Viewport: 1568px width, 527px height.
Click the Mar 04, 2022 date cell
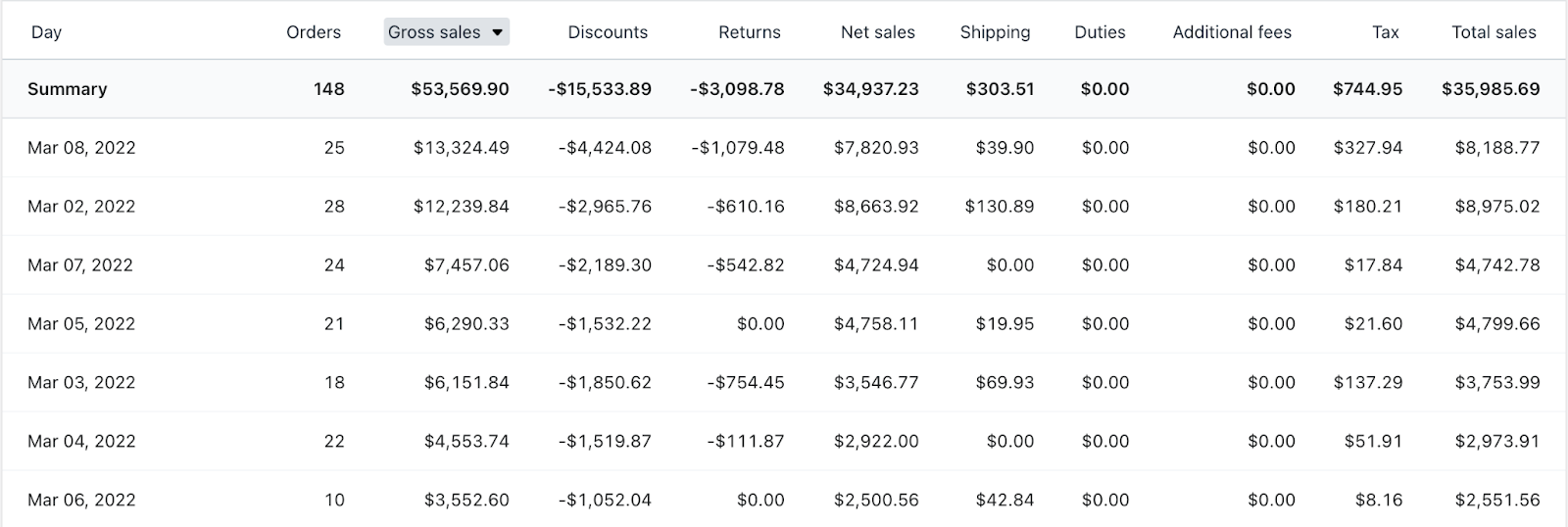click(81, 442)
